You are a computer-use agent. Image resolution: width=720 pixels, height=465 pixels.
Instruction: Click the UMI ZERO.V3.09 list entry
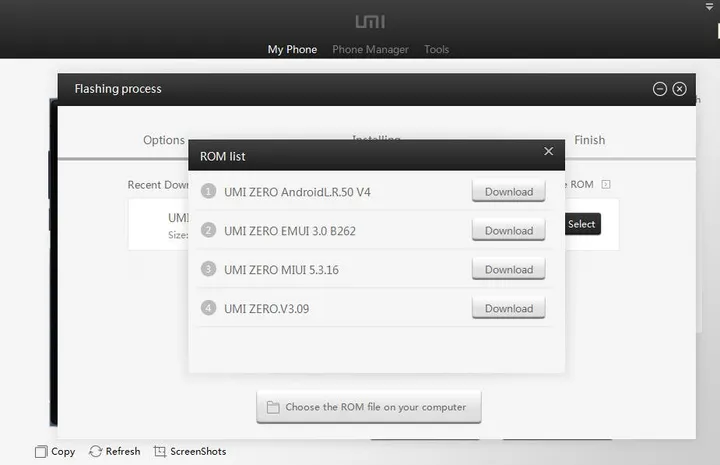pyautogui.click(x=266, y=309)
